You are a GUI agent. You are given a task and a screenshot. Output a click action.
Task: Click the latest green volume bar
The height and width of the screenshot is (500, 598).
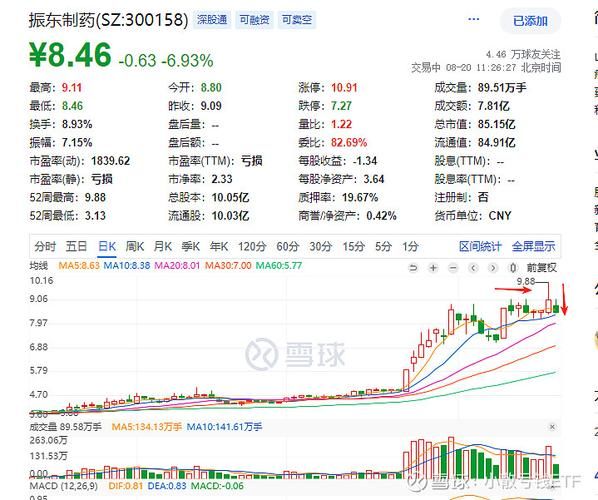(556, 470)
